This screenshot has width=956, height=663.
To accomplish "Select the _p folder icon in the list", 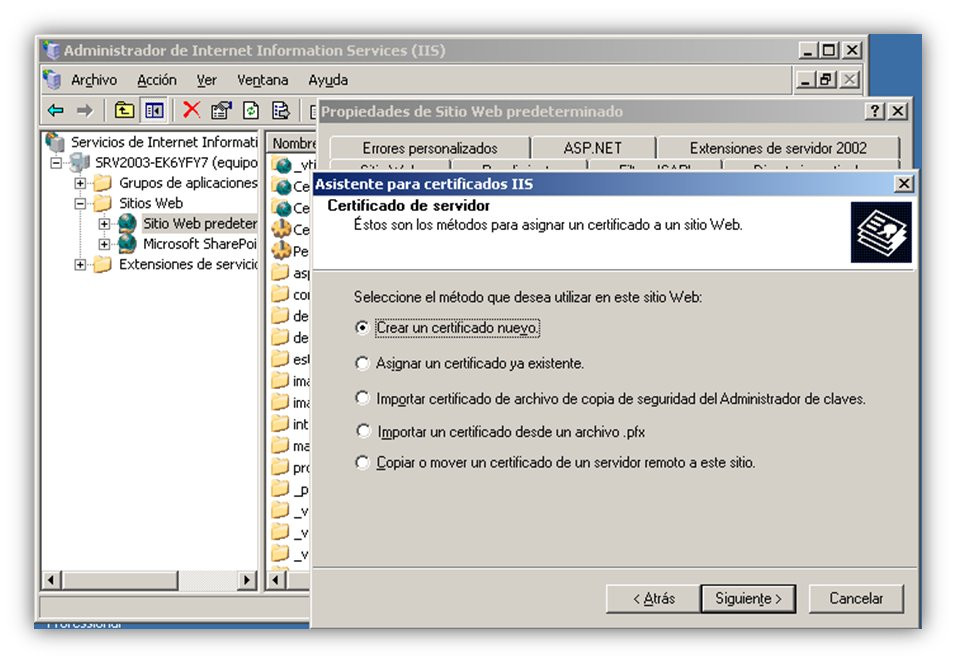I will (x=280, y=489).
